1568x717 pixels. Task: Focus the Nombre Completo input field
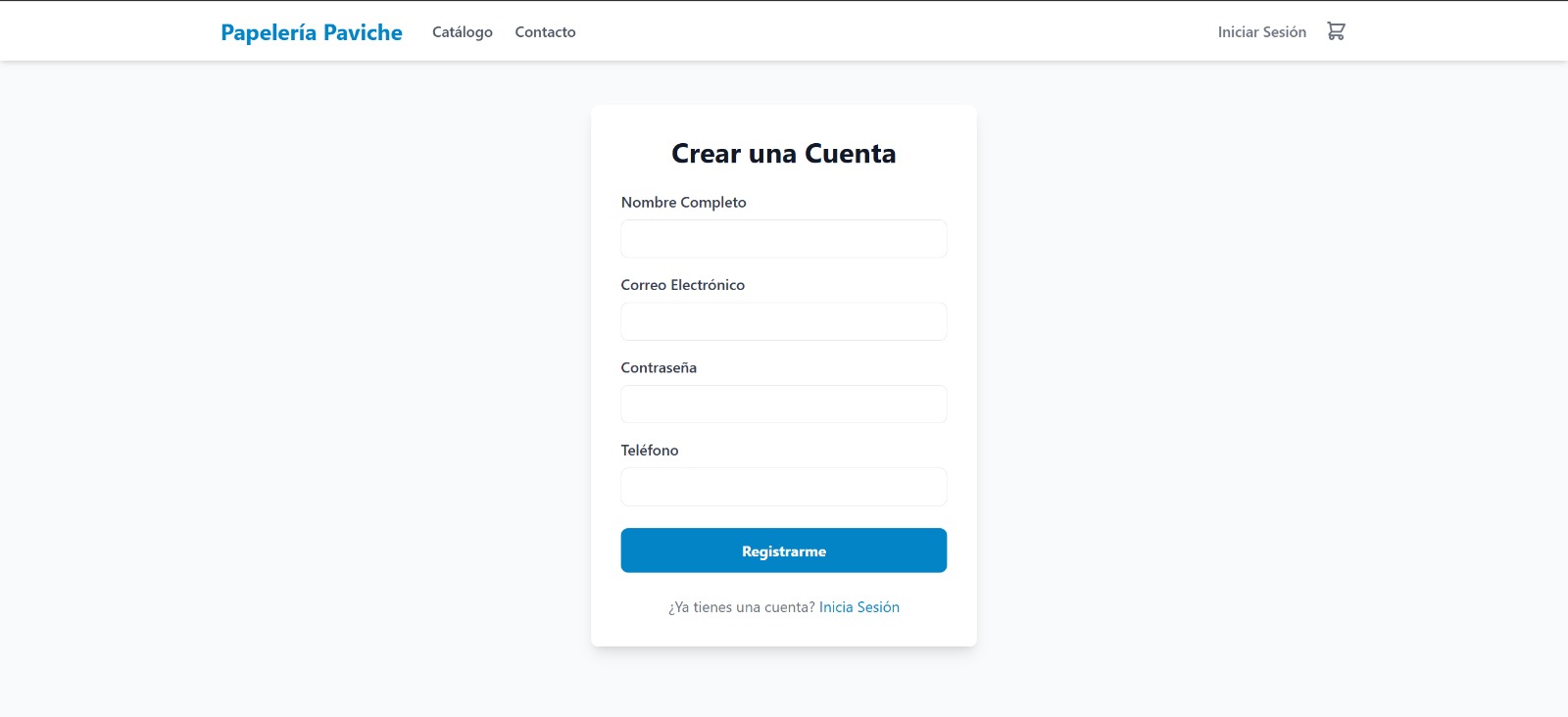784,239
